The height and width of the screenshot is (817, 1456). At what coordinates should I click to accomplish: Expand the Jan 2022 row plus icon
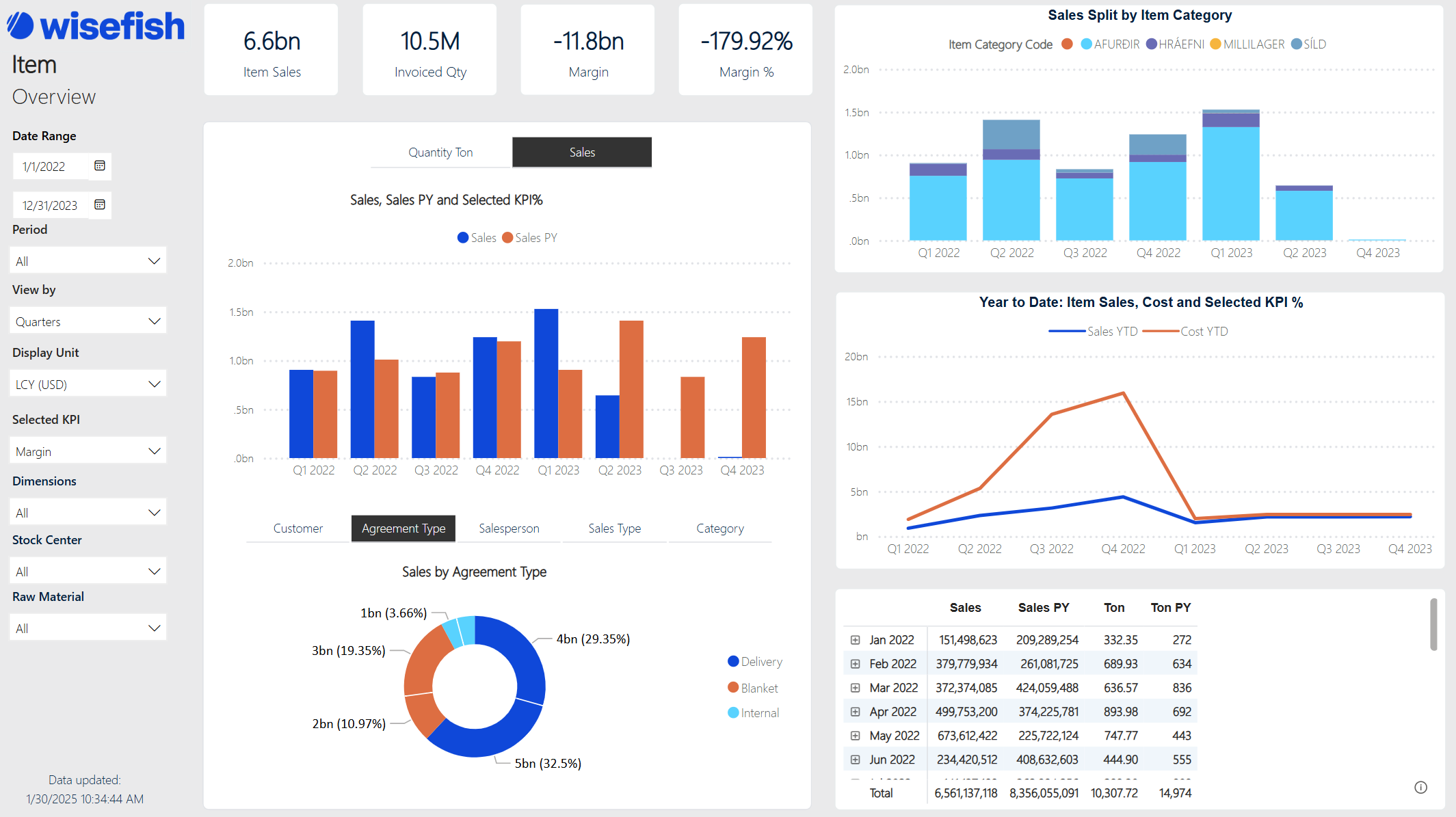click(855, 640)
